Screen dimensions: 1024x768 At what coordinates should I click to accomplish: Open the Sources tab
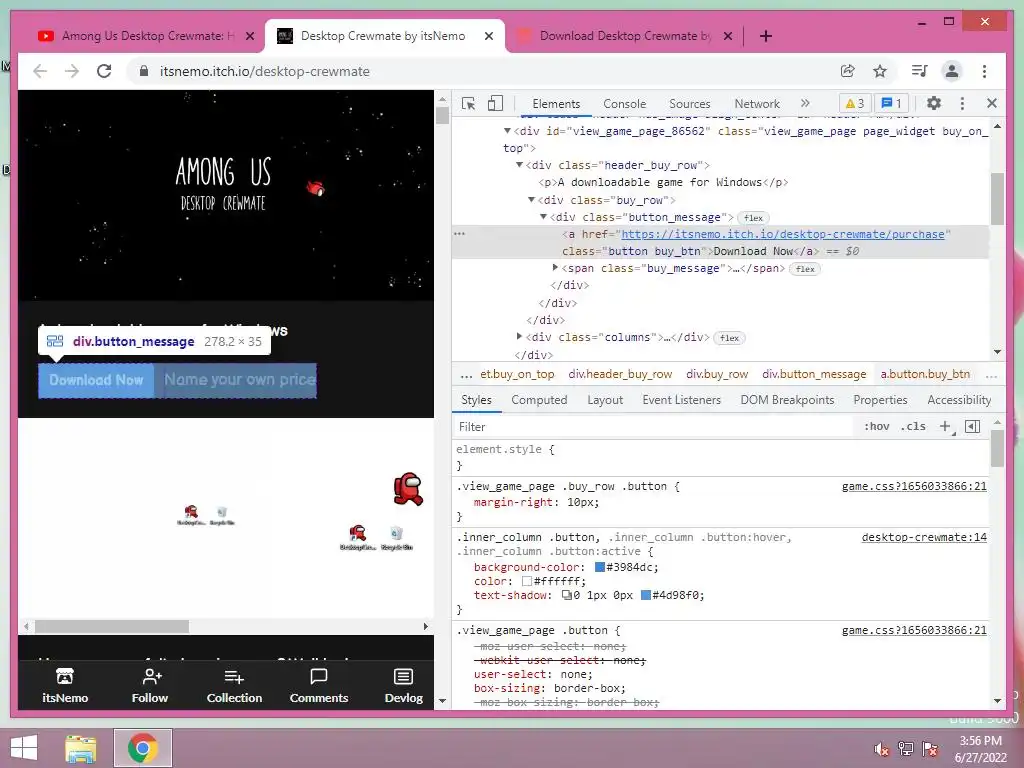point(690,104)
